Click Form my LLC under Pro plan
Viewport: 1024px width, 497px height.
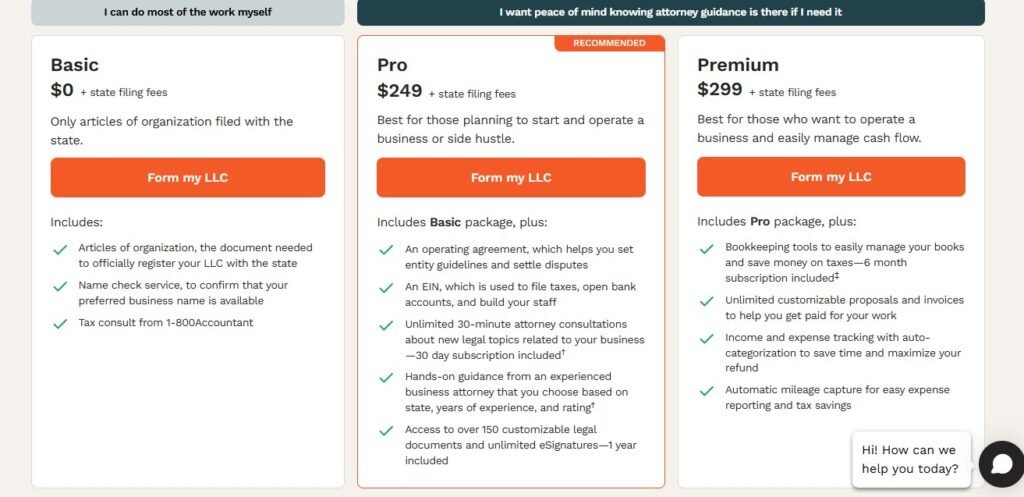[511, 178]
